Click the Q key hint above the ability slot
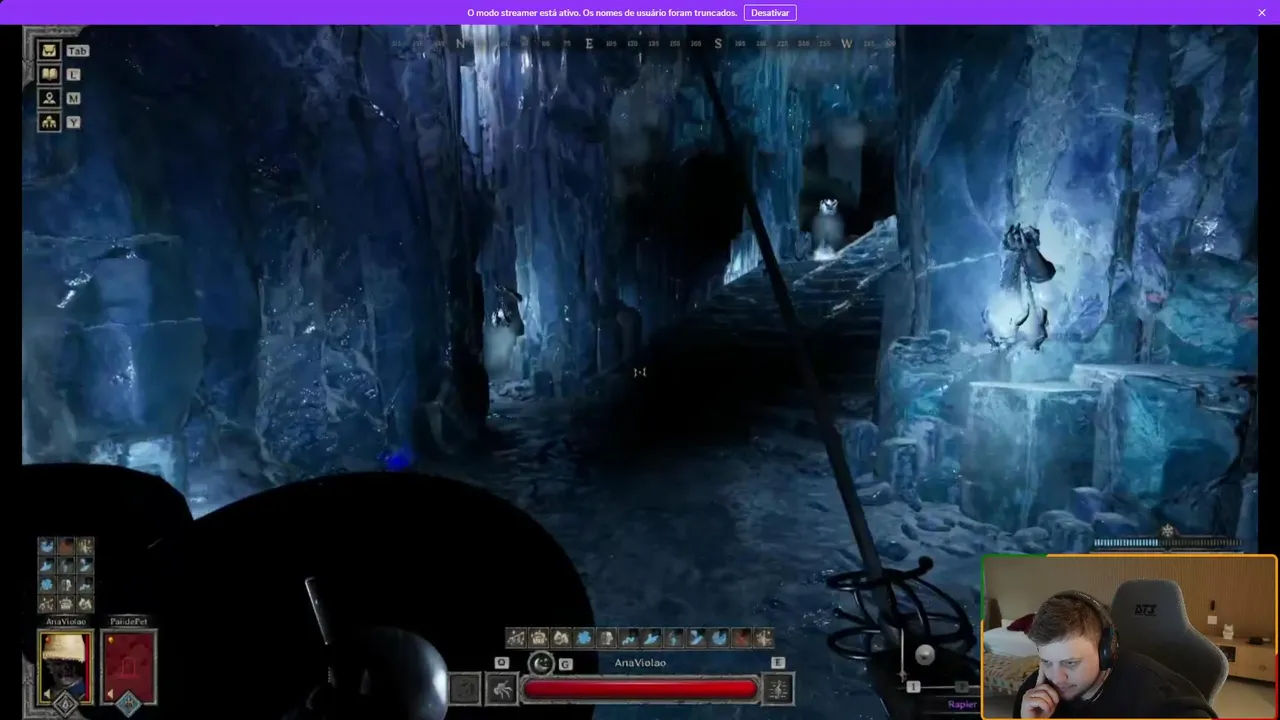Image resolution: width=1280 pixels, height=720 pixels. [502, 663]
